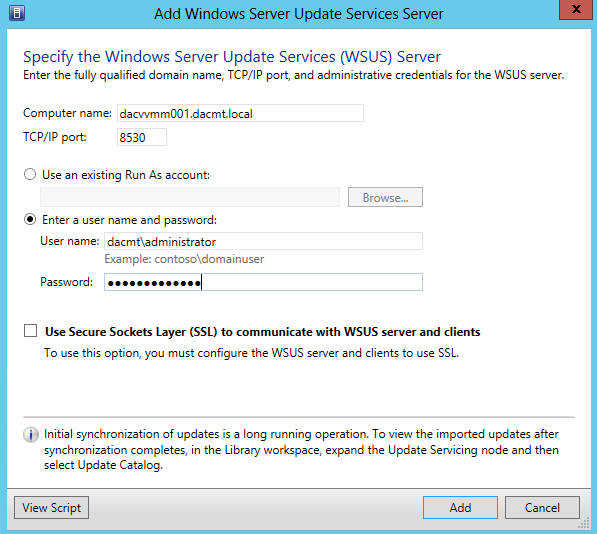This screenshot has width=597, height=534.
Task: Click the 'Initial synchronization of updates' info text
Action: tap(301, 450)
